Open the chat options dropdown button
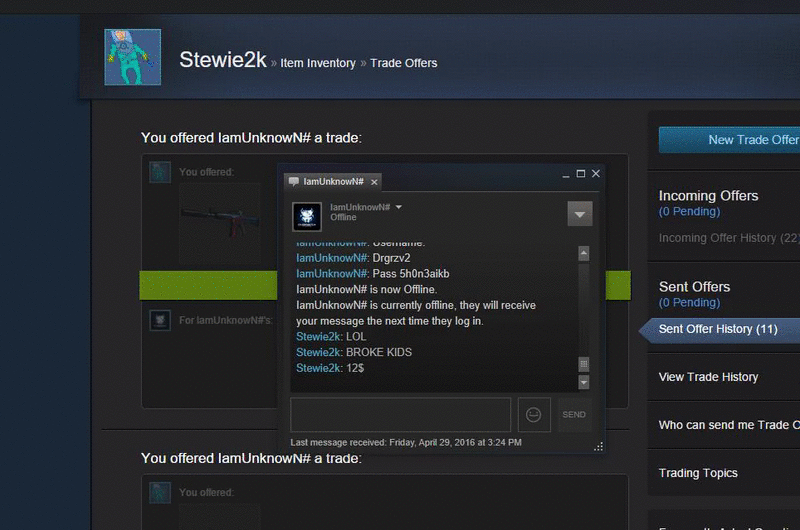The image size is (800, 530). [x=580, y=214]
